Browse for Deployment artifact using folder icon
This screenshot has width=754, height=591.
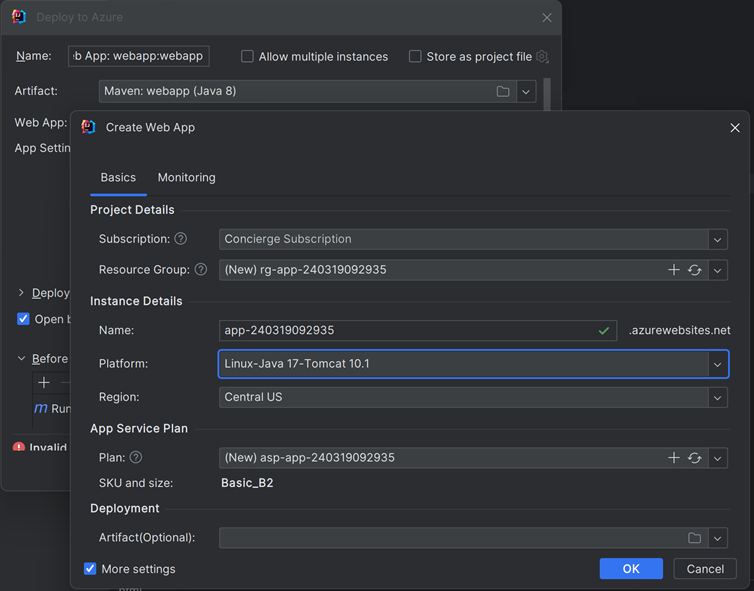click(x=695, y=538)
